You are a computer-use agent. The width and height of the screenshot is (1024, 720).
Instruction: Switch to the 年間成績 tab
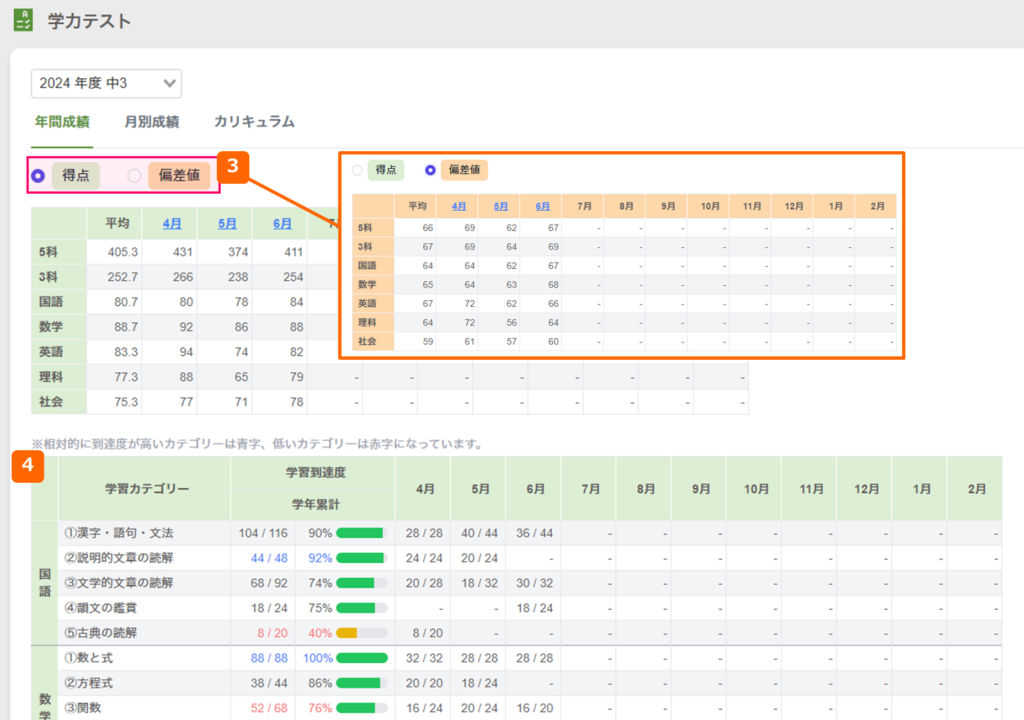[x=62, y=122]
